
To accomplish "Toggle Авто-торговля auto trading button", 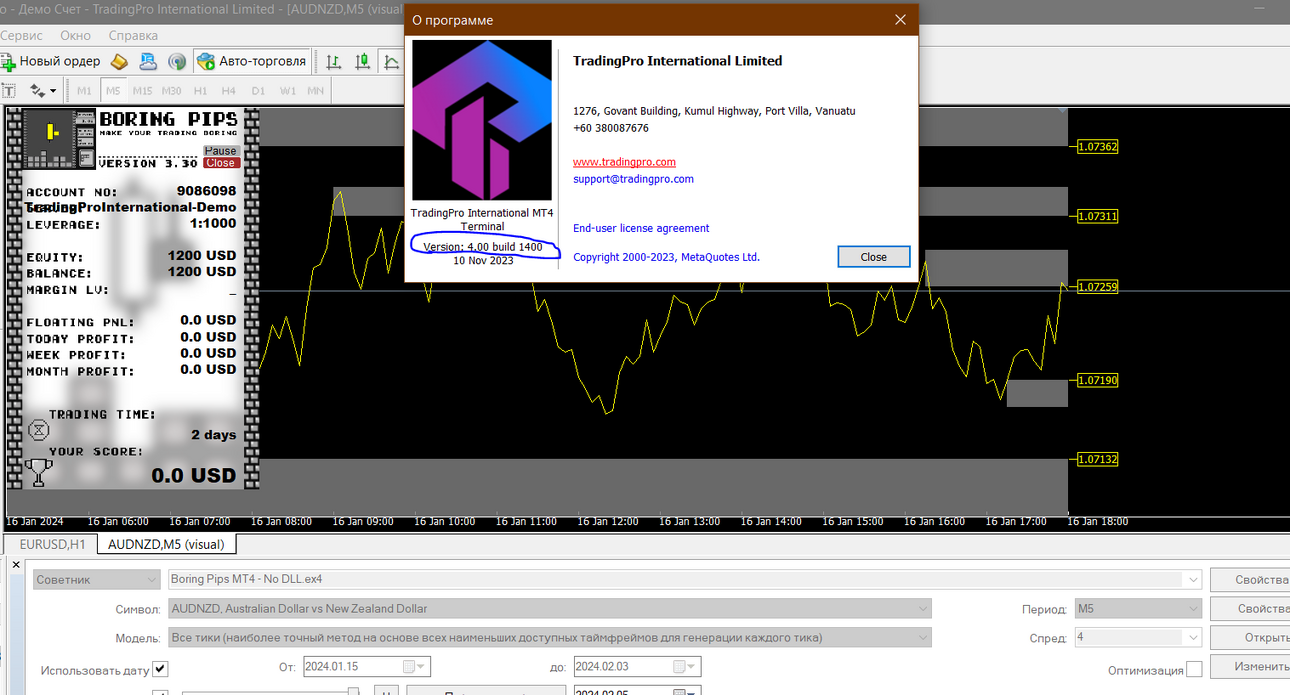I will coord(252,61).
